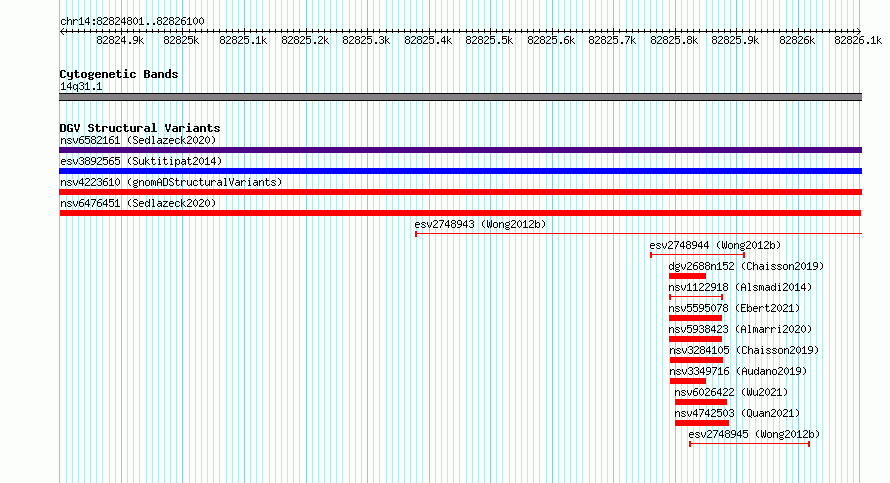The height and width of the screenshot is (483, 890).
Task: Open the nsv4742503 (Quan2021) label
Action: (737, 413)
